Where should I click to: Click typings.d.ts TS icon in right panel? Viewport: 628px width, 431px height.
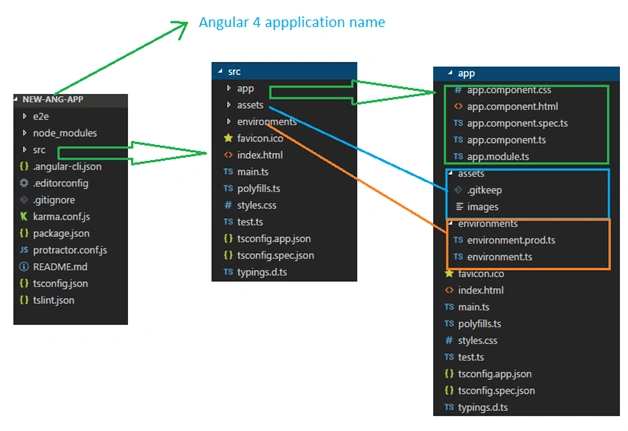[449, 407]
